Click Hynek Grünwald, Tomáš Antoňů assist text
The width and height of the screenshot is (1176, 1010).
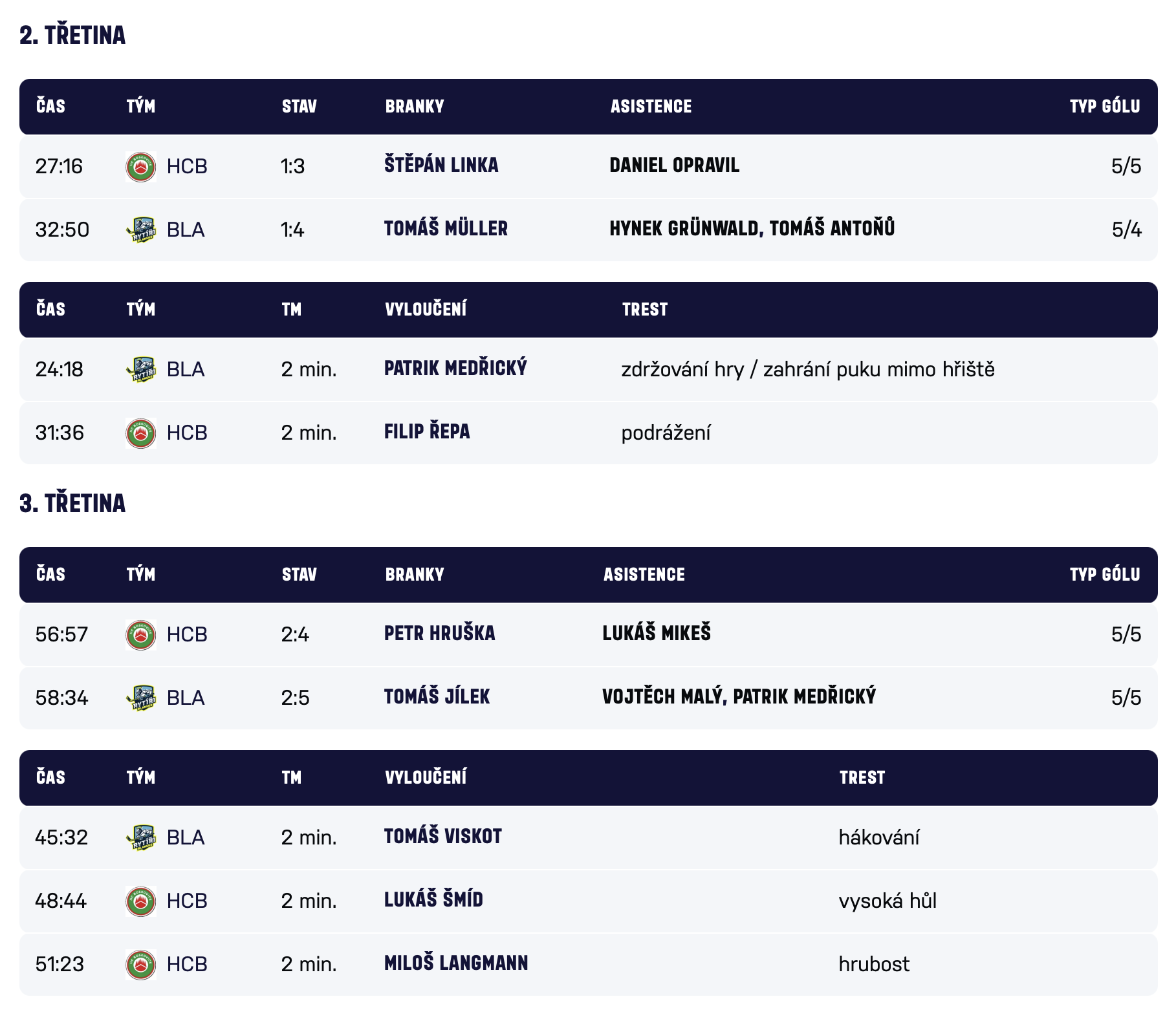coord(752,229)
